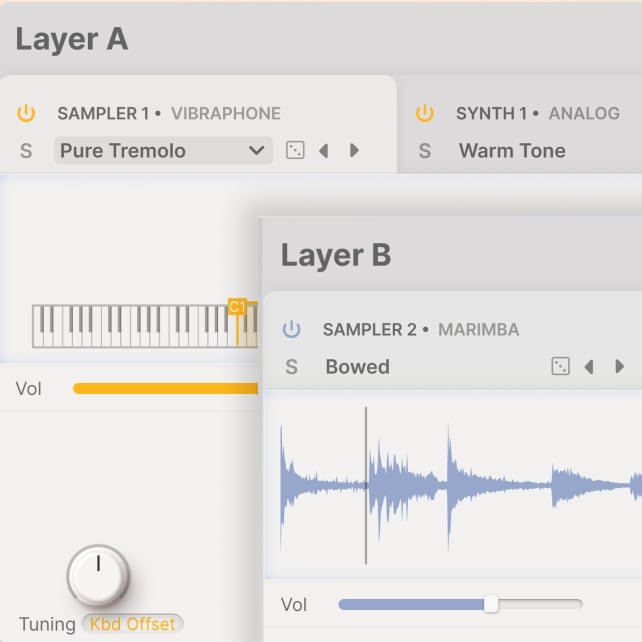642x642 pixels.
Task: Solo the Synth 1 Analog engine
Action: click(x=425, y=151)
